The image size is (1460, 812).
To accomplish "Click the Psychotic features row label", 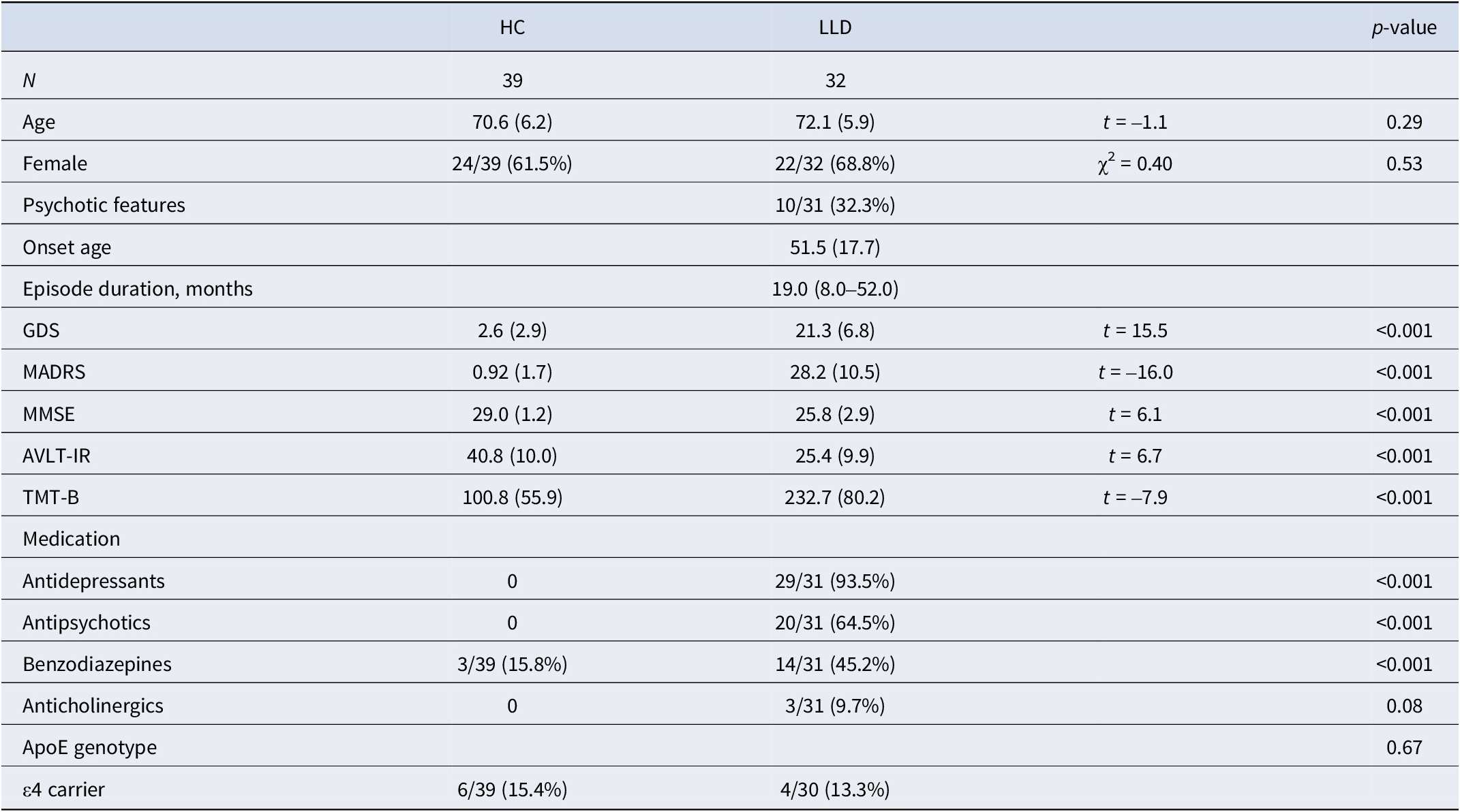I will [x=104, y=205].
